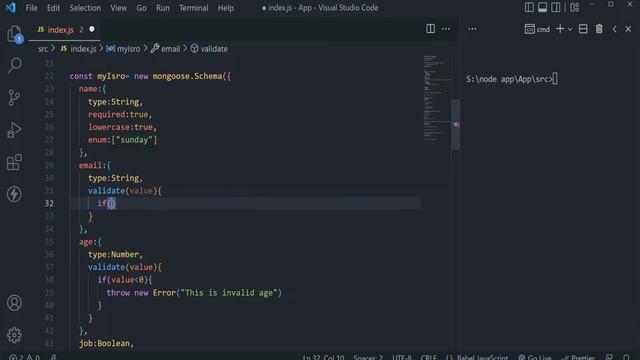Click email in the breadcrumb
Viewport: 640px width, 360px height.
[x=165, y=49]
